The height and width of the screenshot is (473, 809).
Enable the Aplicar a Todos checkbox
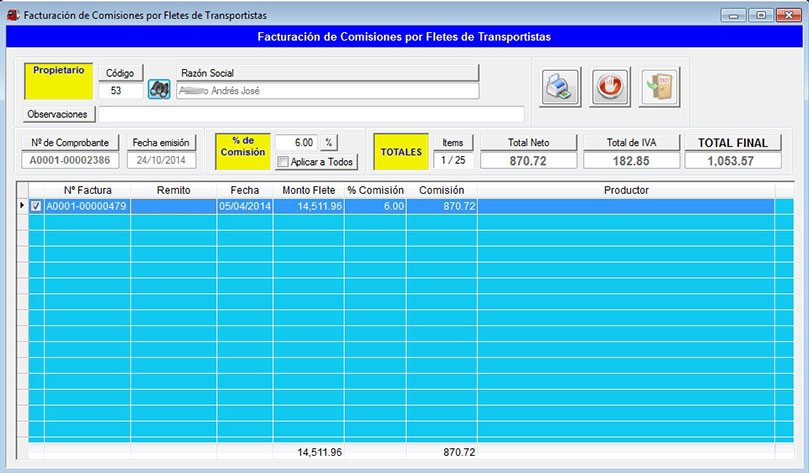pos(284,162)
